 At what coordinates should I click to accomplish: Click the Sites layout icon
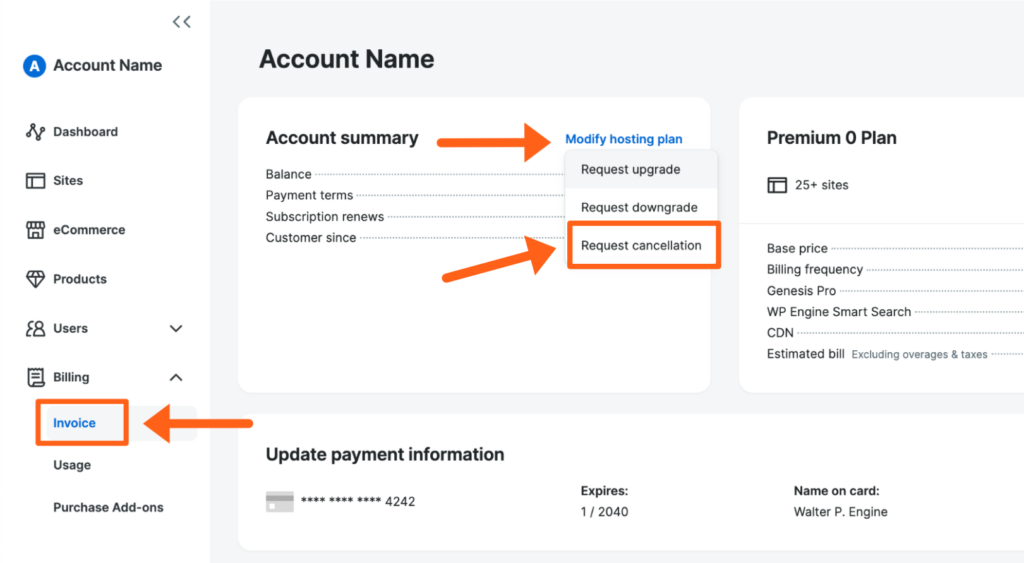tap(36, 181)
